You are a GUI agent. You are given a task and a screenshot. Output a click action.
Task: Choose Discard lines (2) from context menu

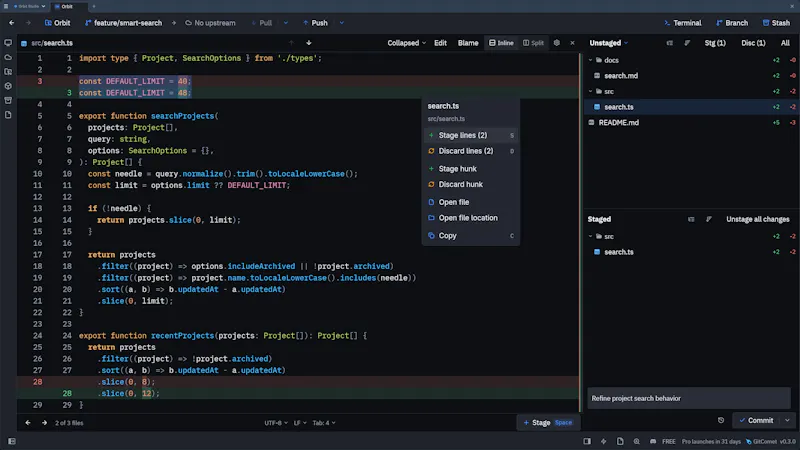coord(470,151)
